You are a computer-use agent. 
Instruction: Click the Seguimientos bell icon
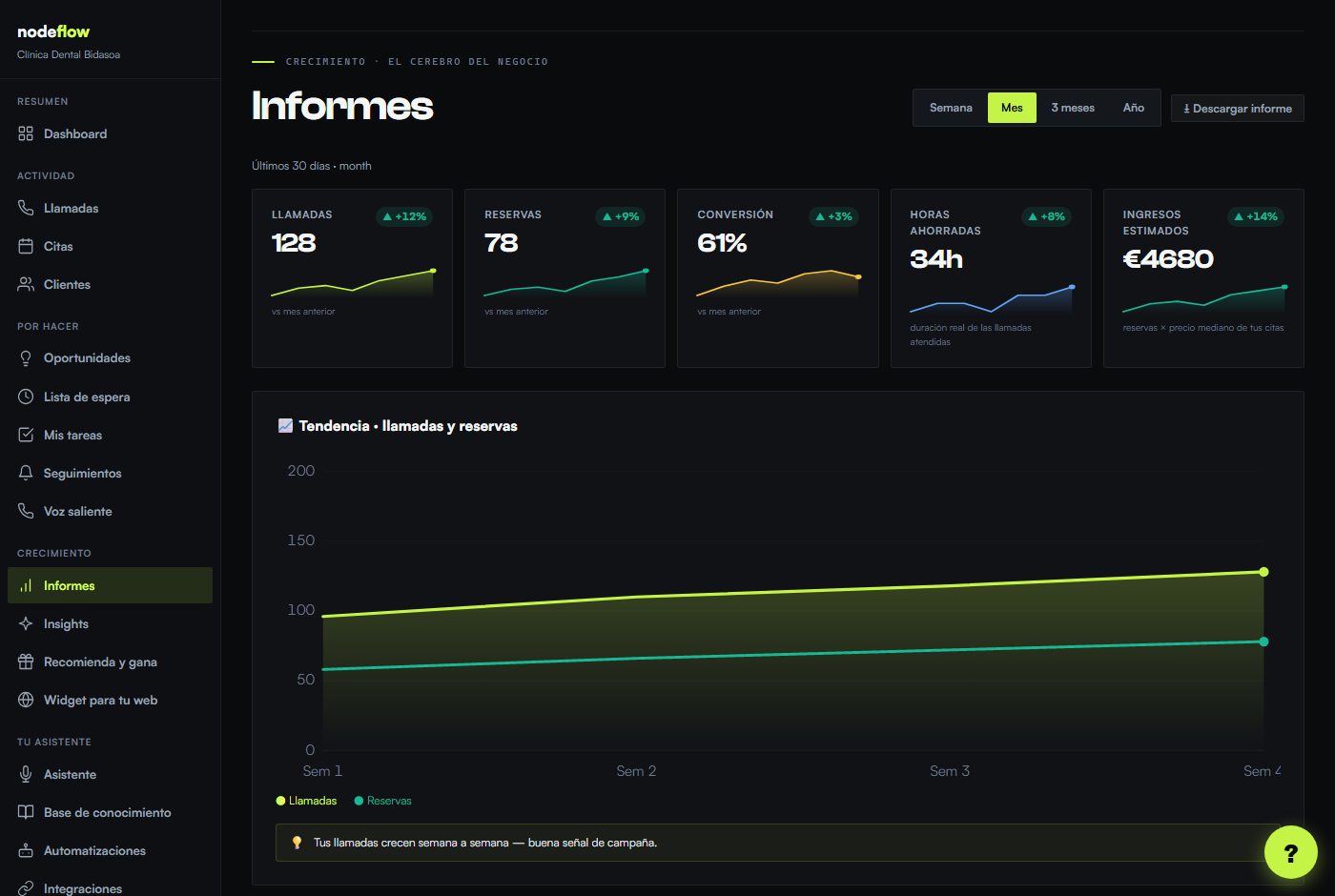tap(26, 473)
